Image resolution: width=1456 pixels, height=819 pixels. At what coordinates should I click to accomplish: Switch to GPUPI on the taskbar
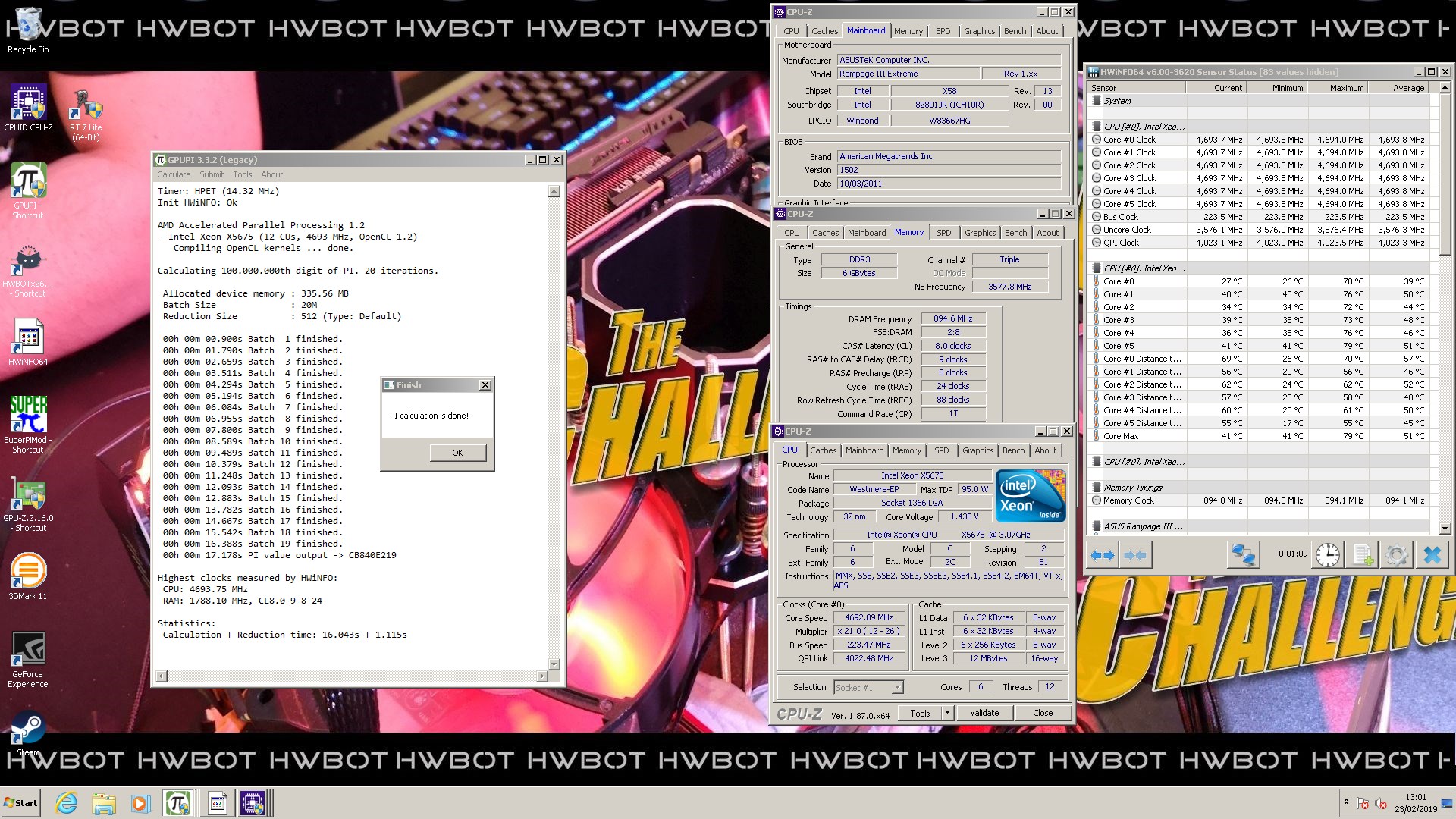[x=178, y=803]
